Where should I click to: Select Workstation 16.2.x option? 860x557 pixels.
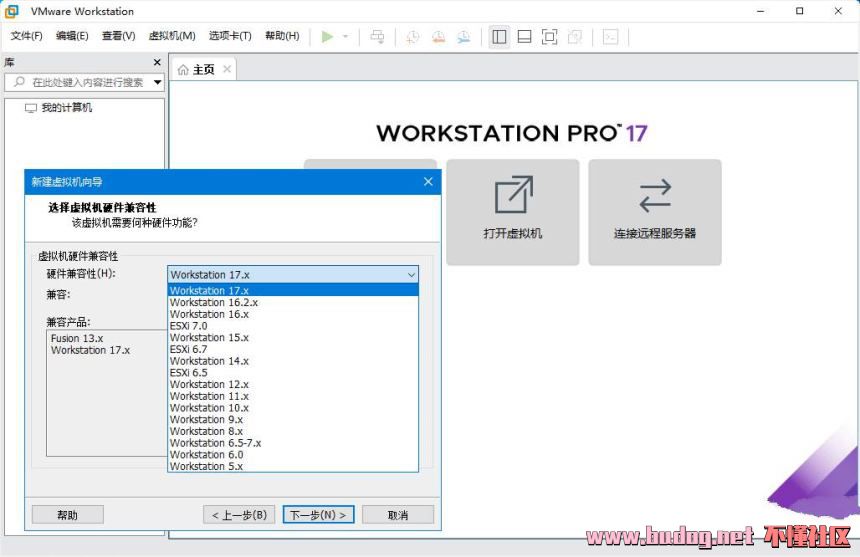[x=293, y=302]
